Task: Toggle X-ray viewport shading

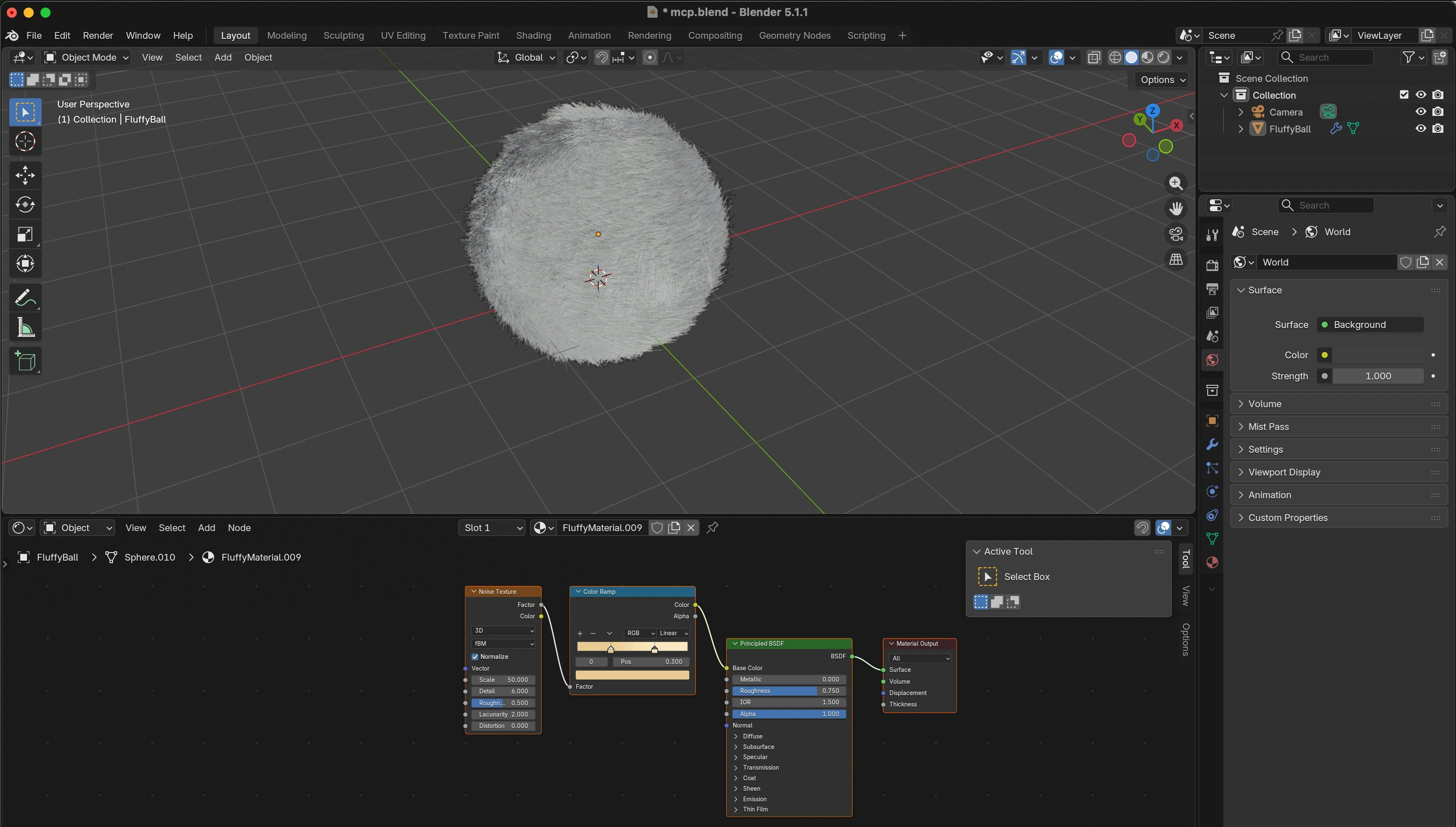Action: tap(1094, 57)
